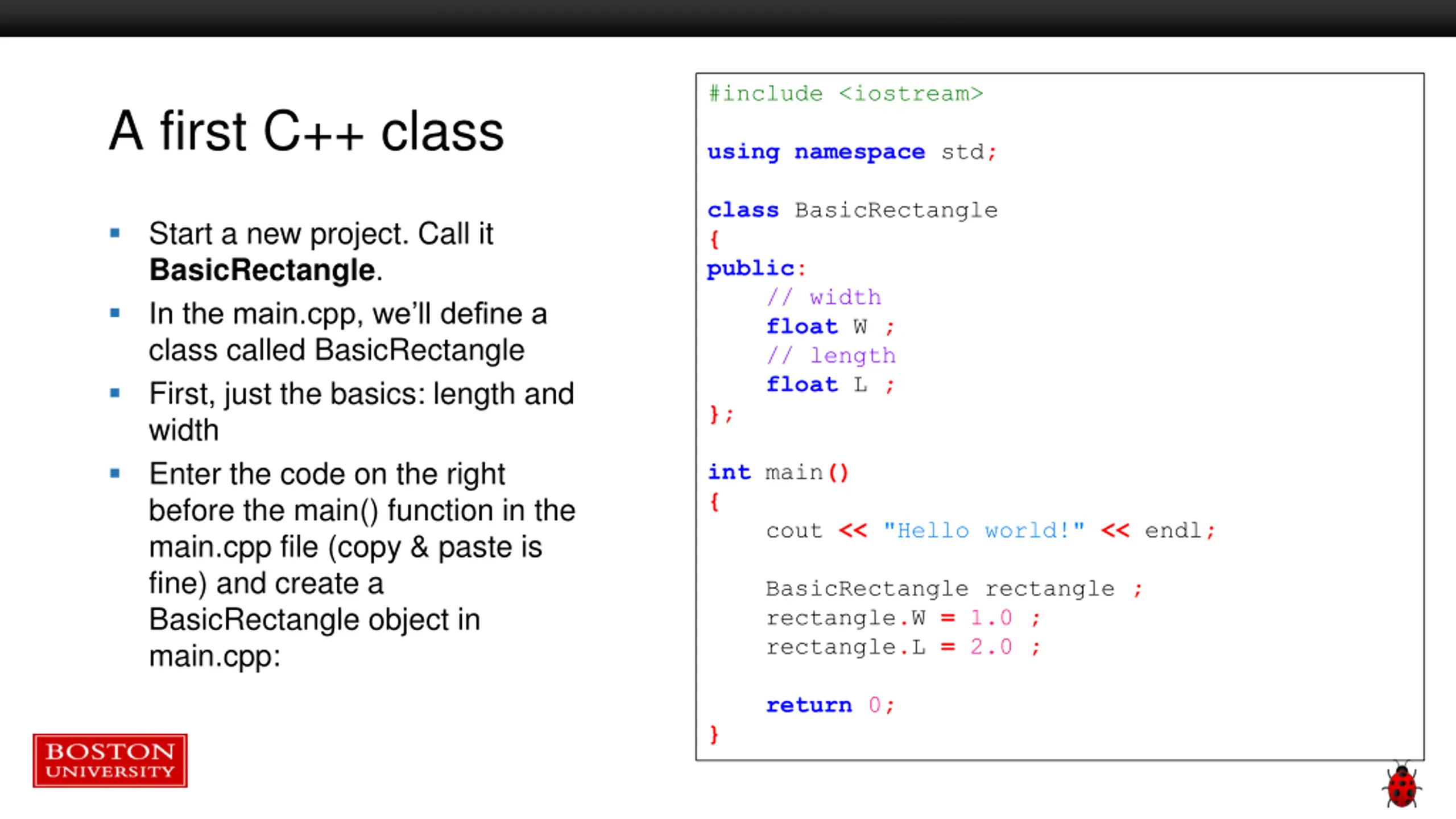Click the "float W ;" line

(830, 326)
